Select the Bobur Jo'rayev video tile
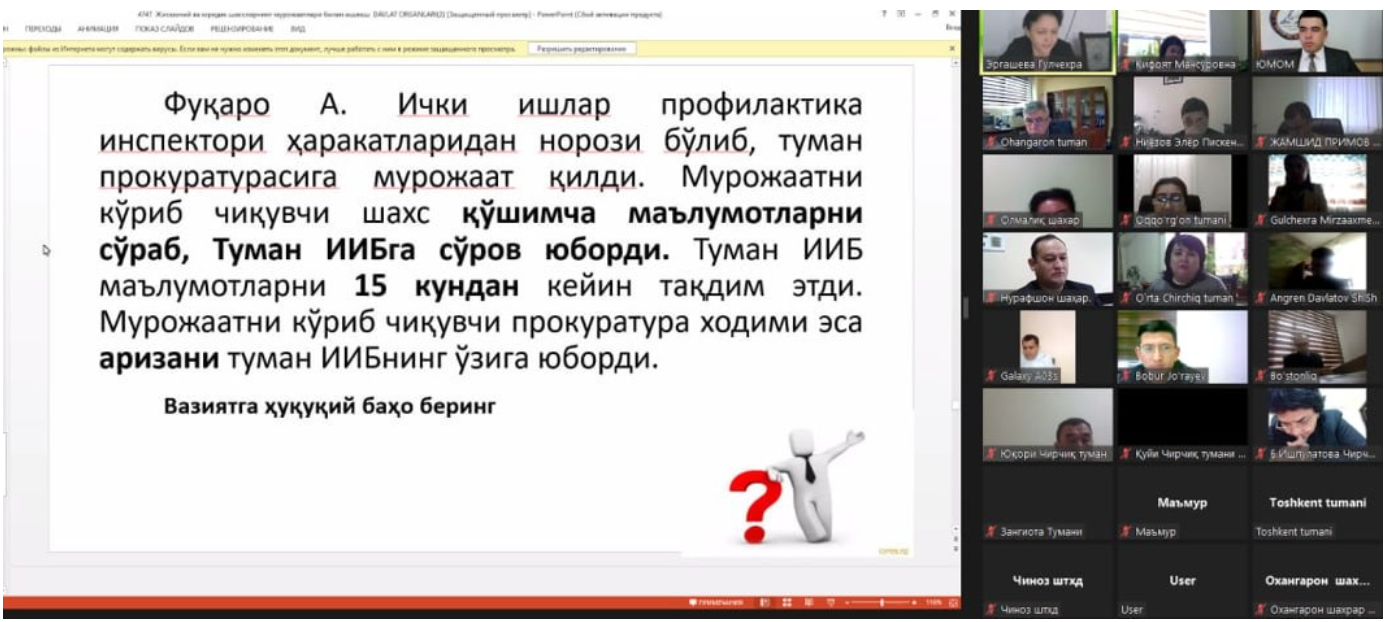 point(1182,346)
